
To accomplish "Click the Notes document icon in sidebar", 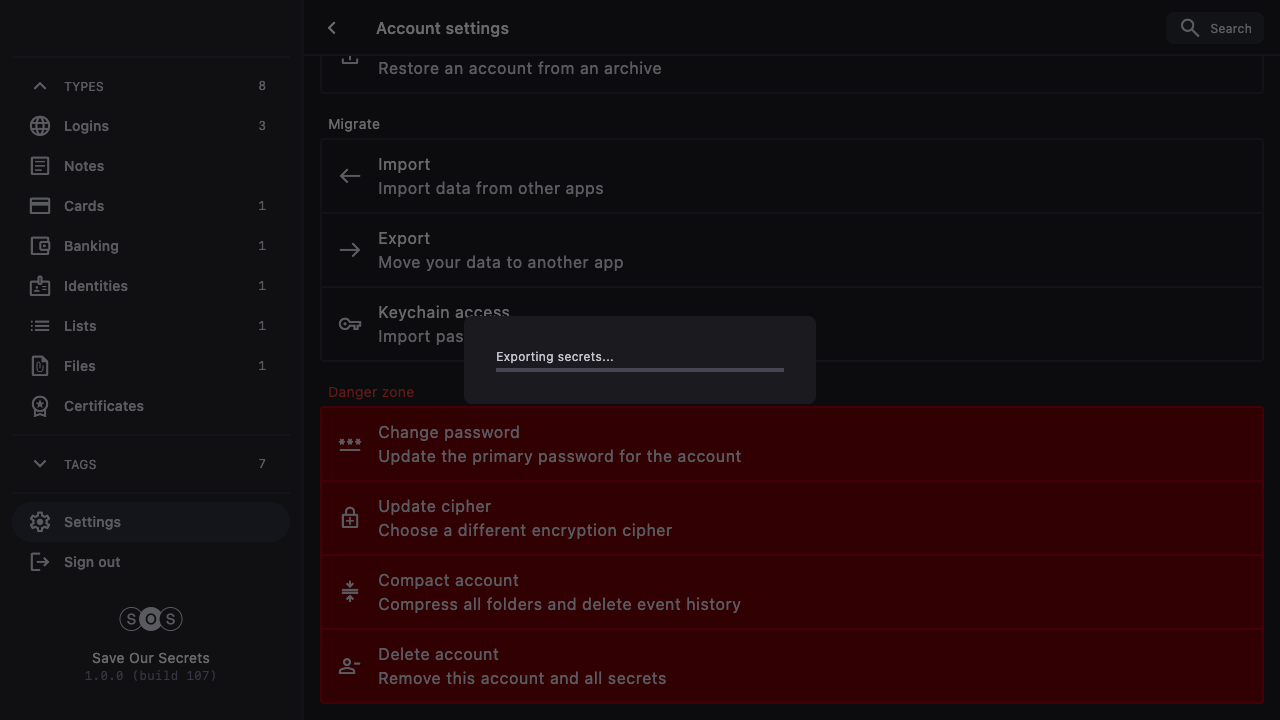I will click(40, 166).
